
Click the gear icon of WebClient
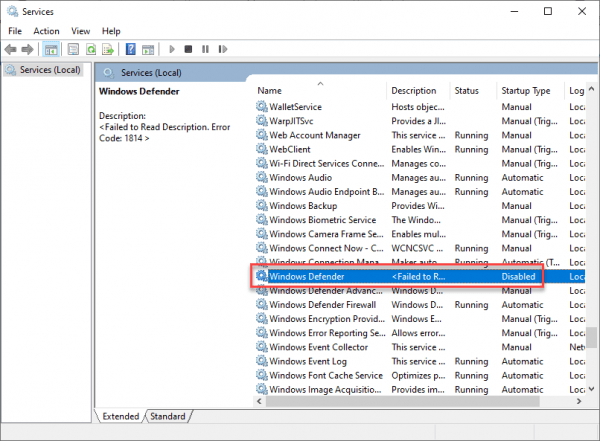(x=261, y=149)
